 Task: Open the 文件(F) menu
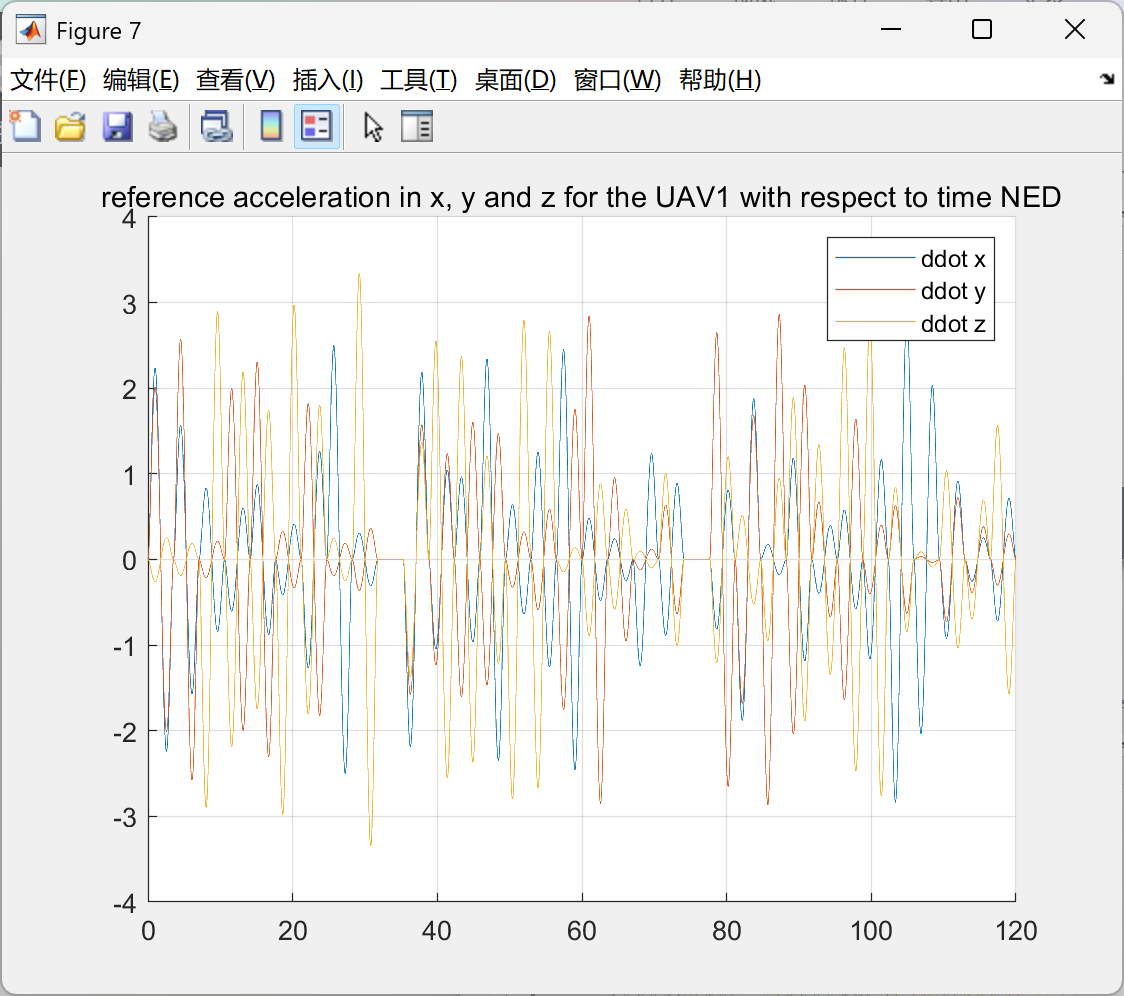[x=48, y=80]
